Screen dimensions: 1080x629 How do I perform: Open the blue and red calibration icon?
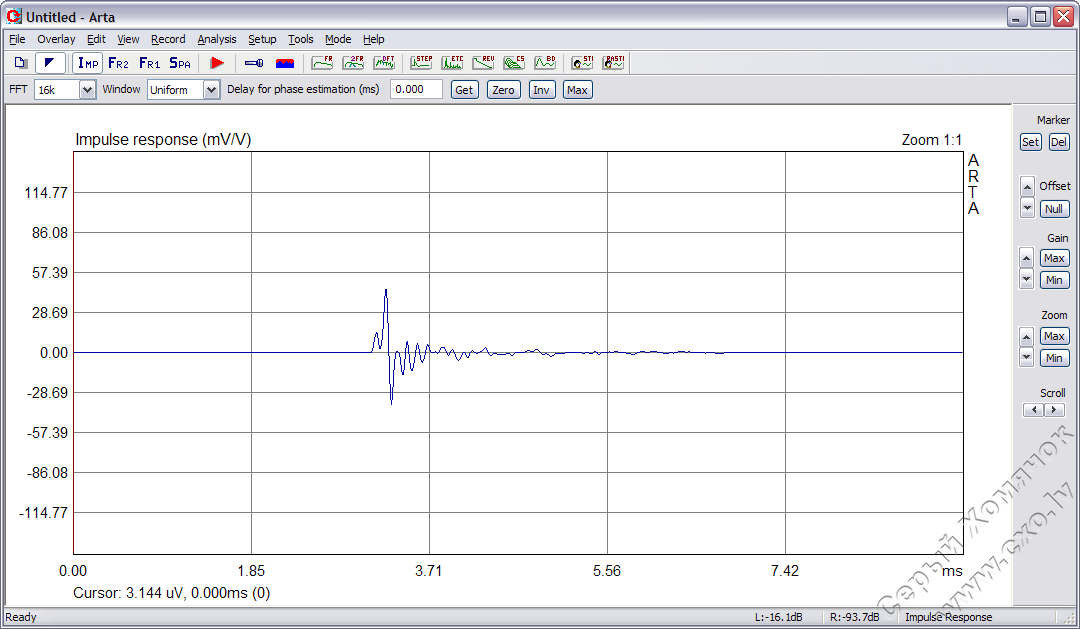pyautogui.click(x=284, y=63)
